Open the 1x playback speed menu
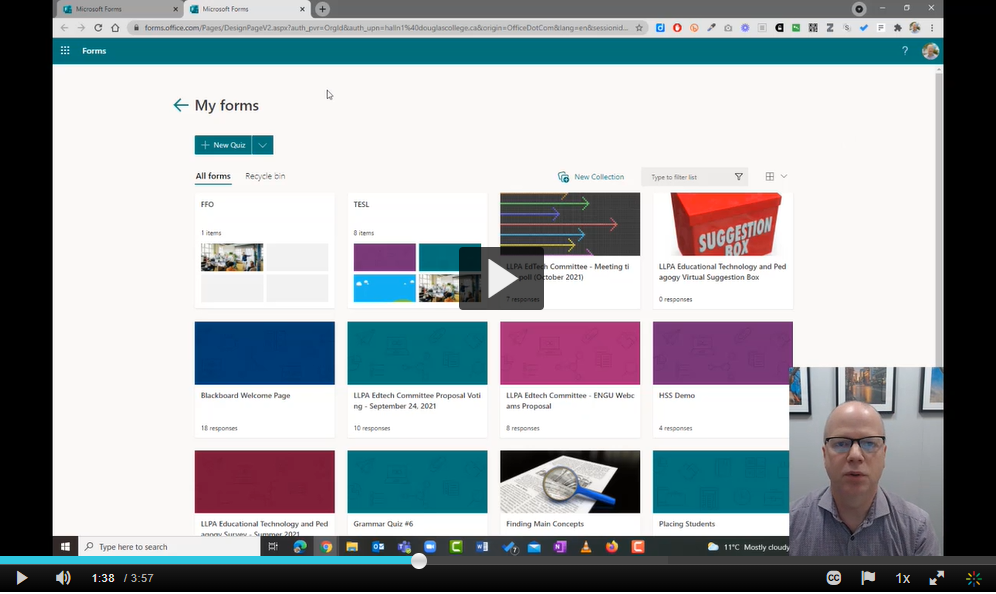Viewport: 996px width, 594px height. click(x=902, y=578)
